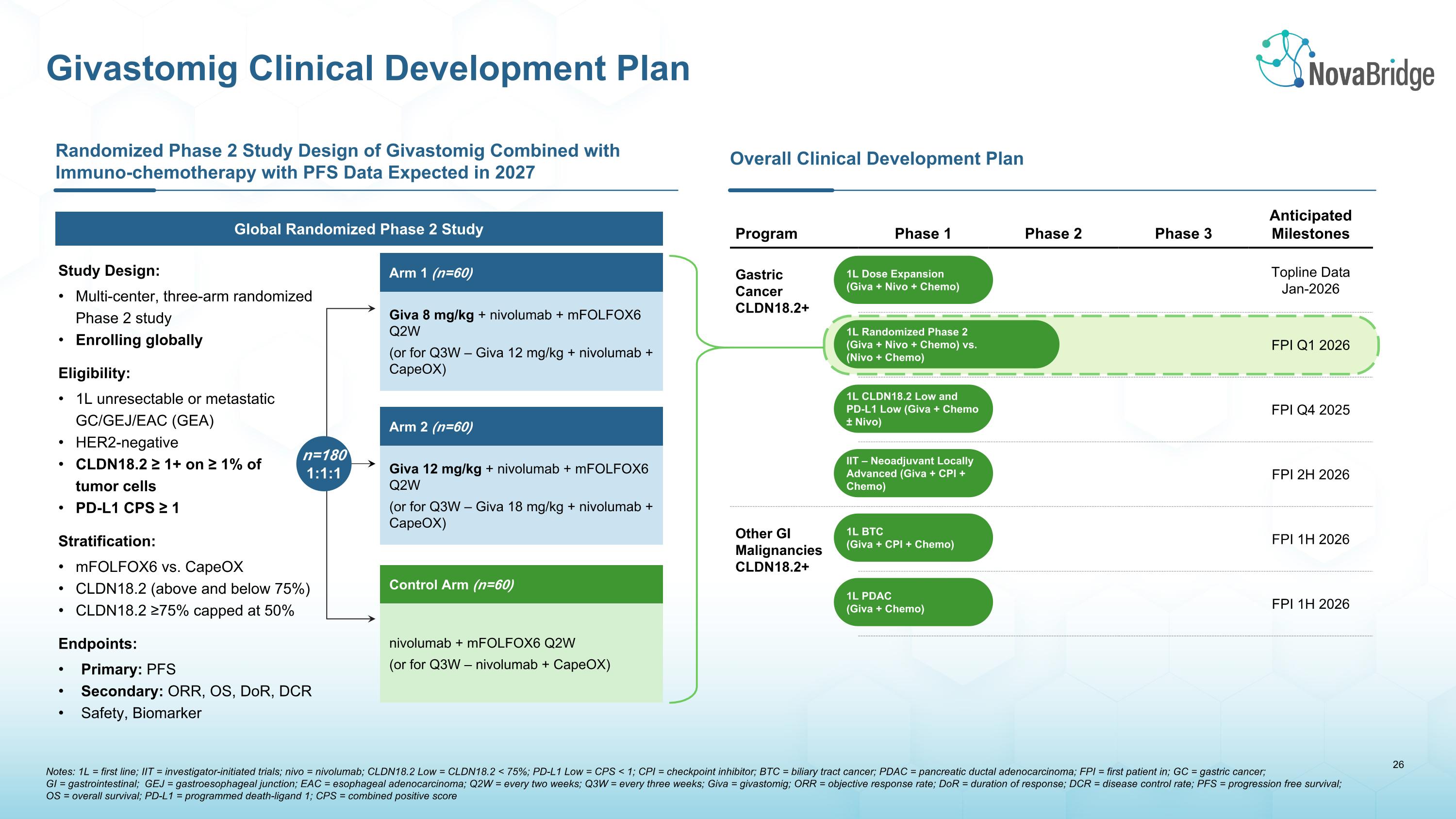
Task: Click the Overall Clinical Development Plan heading
Action: click(876, 159)
